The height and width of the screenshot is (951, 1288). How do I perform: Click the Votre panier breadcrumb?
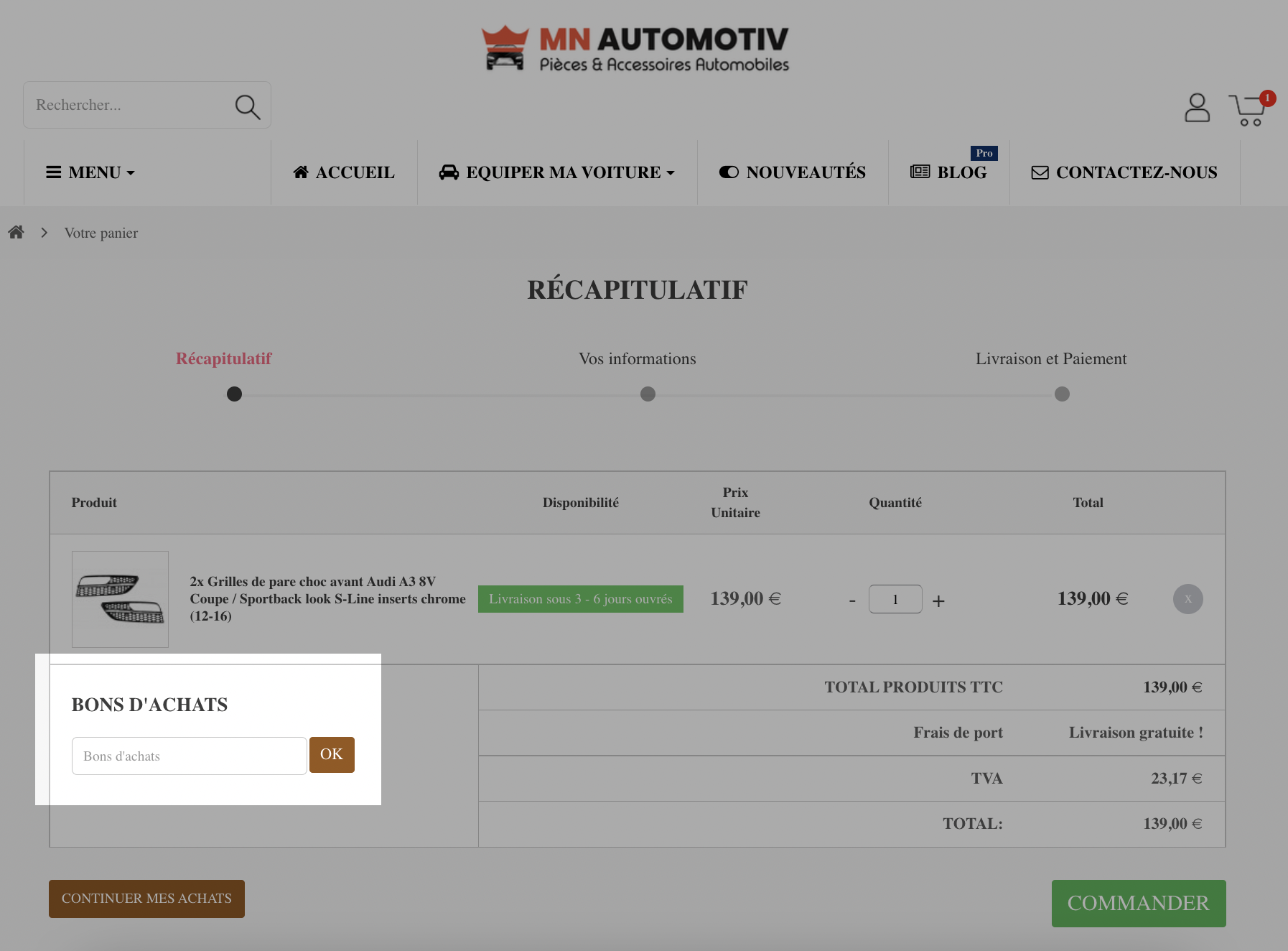point(101,233)
